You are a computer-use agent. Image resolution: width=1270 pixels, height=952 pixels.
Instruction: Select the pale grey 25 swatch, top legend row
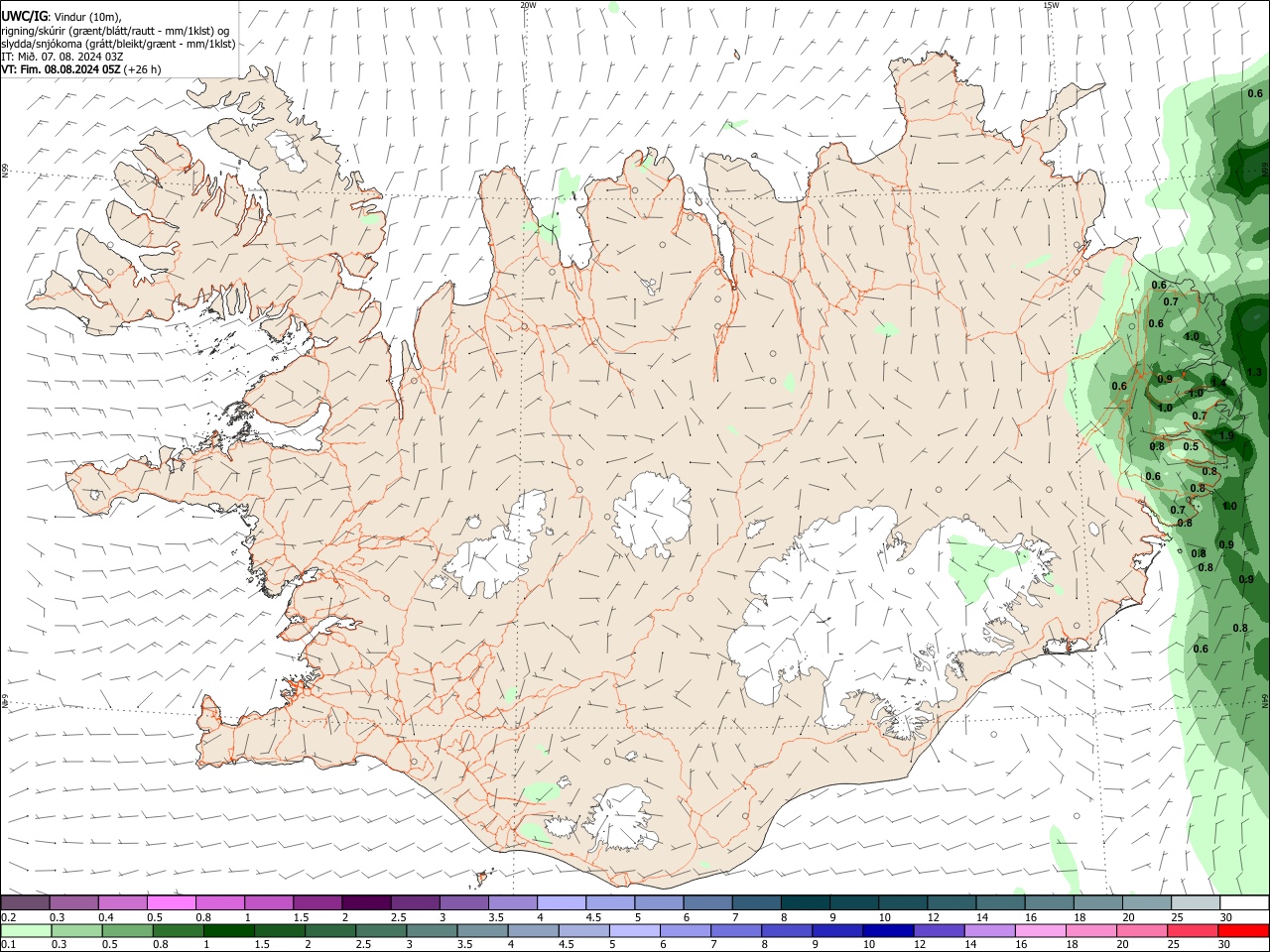tap(1195, 902)
